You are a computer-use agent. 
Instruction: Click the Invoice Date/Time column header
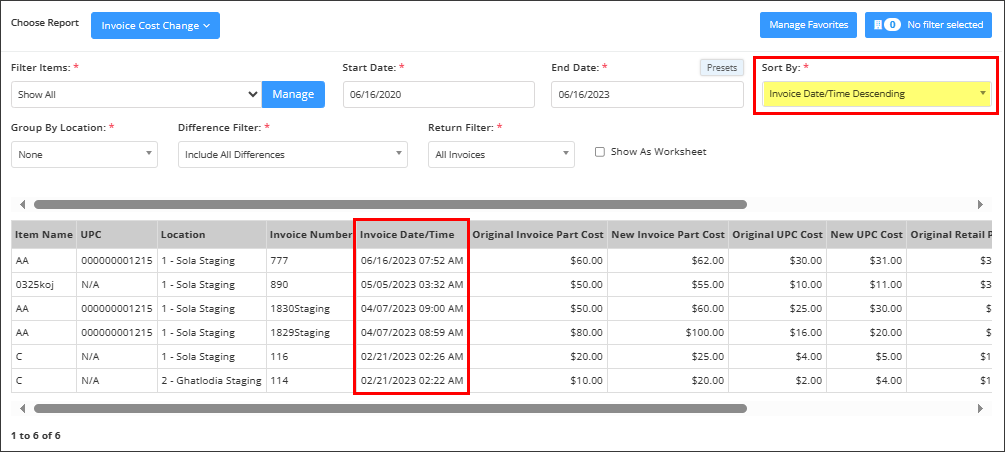(x=411, y=235)
